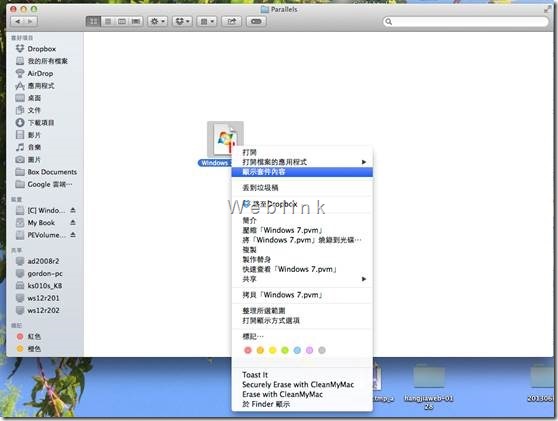Image resolution: width=558 pixels, height=421 pixels.
Task: Expand 打開檔案的應用程式 submenu
Action: [x=302, y=162]
